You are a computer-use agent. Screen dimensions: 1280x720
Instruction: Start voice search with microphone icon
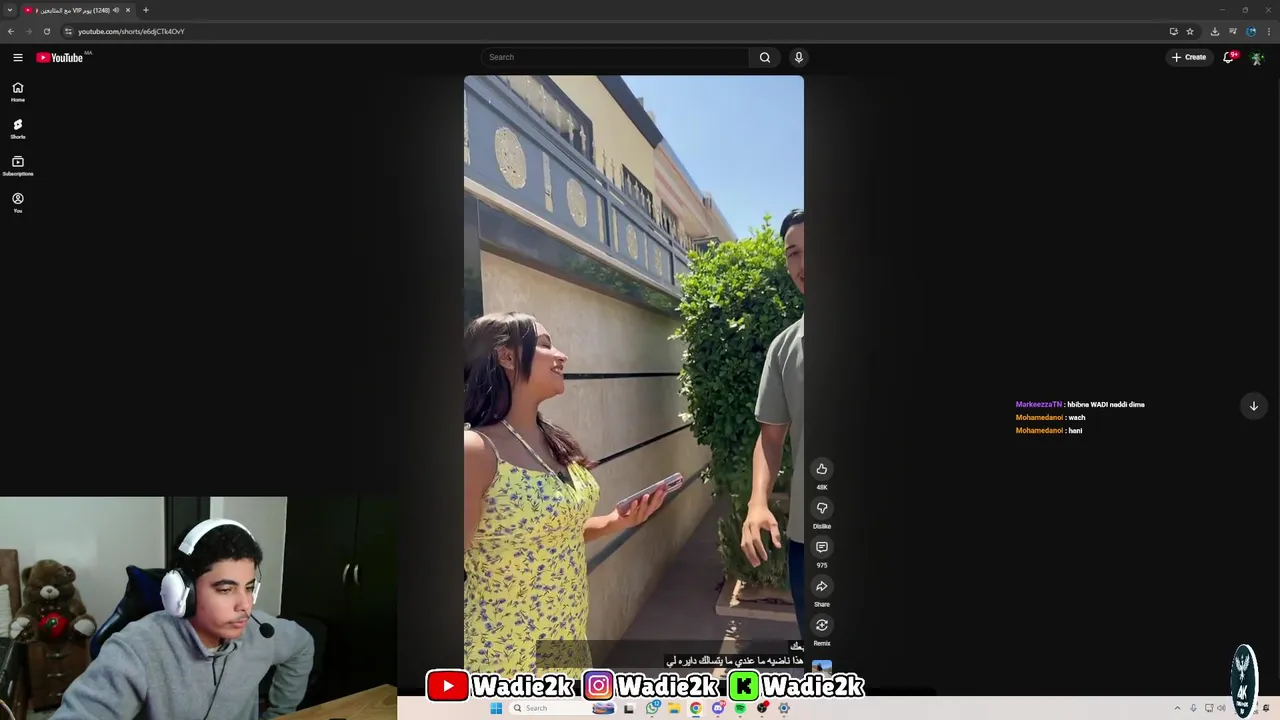coord(798,57)
